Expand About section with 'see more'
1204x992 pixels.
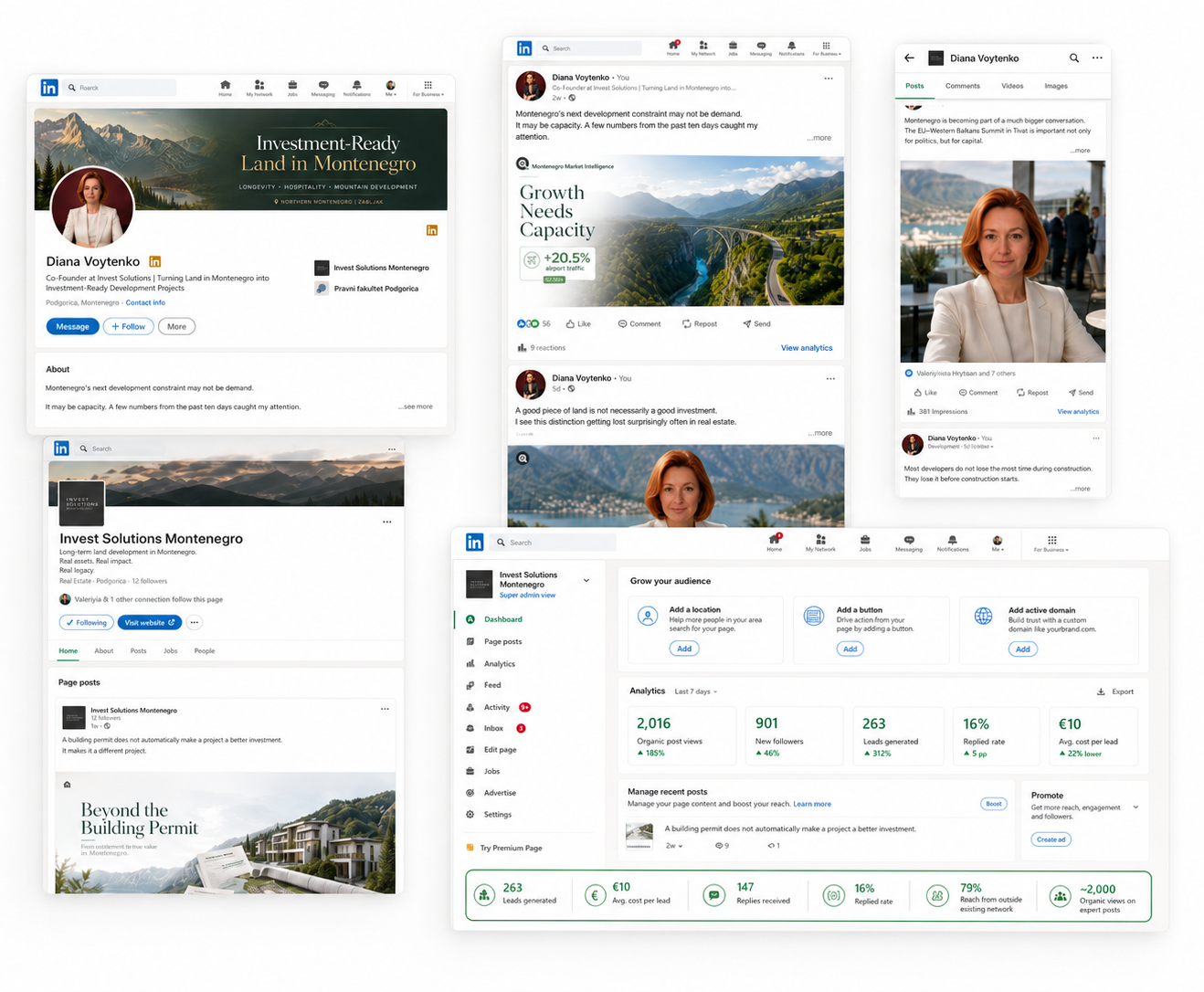[x=417, y=406]
